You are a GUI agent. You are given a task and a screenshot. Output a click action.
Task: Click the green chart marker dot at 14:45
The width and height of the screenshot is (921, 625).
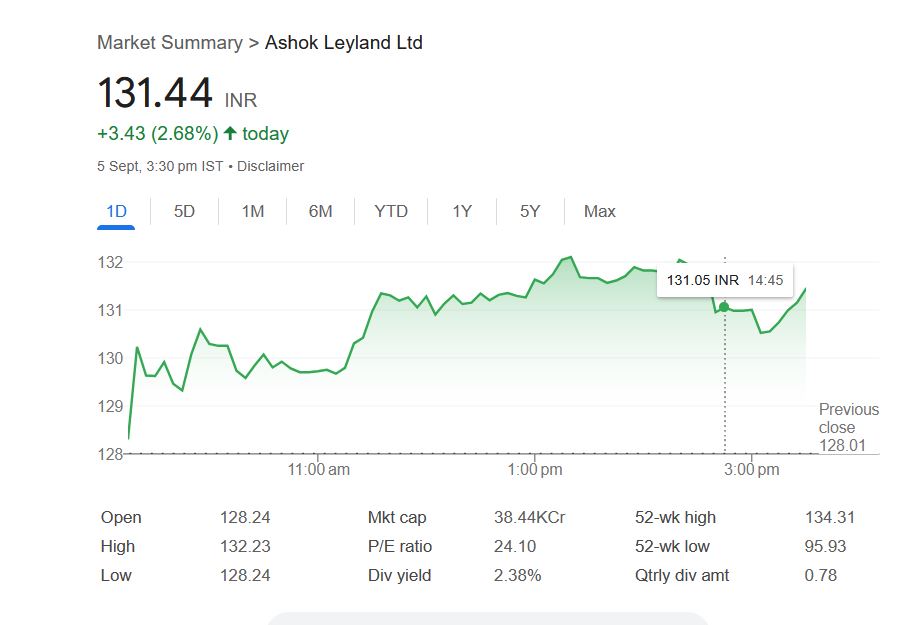click(724, 307)
